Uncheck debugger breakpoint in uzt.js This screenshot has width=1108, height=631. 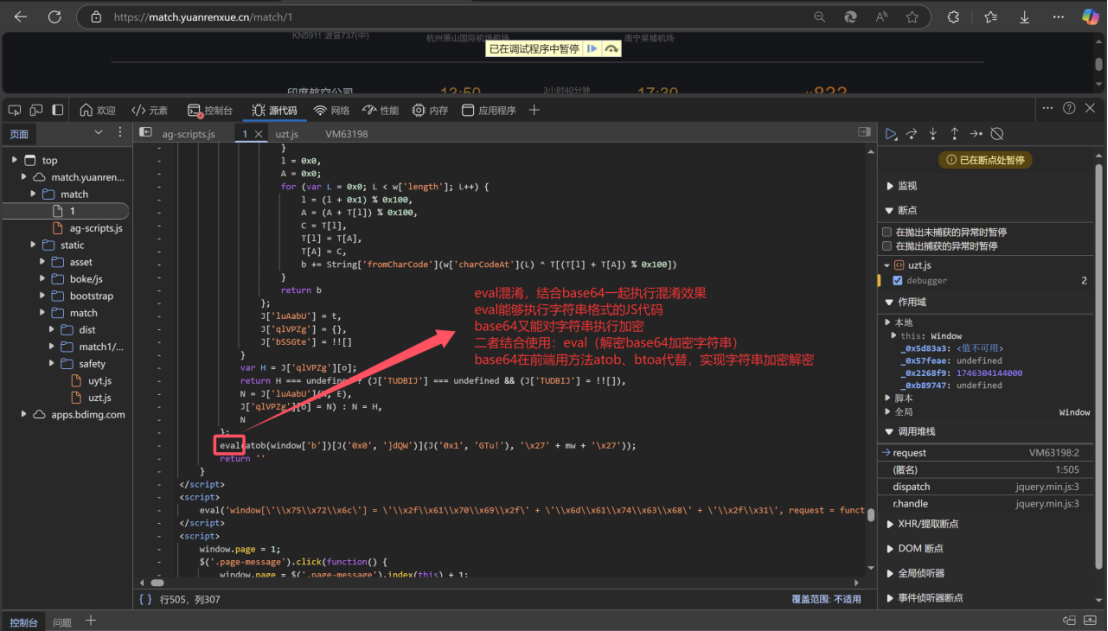click(897, 281)
